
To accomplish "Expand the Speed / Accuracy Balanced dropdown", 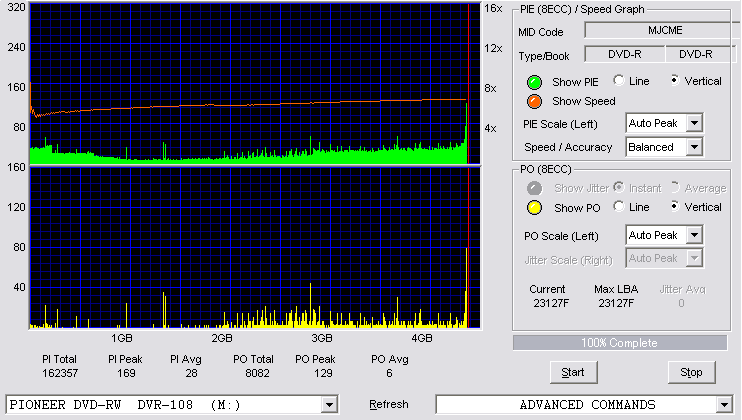I will pyautogui.click(x=694, y=147).
